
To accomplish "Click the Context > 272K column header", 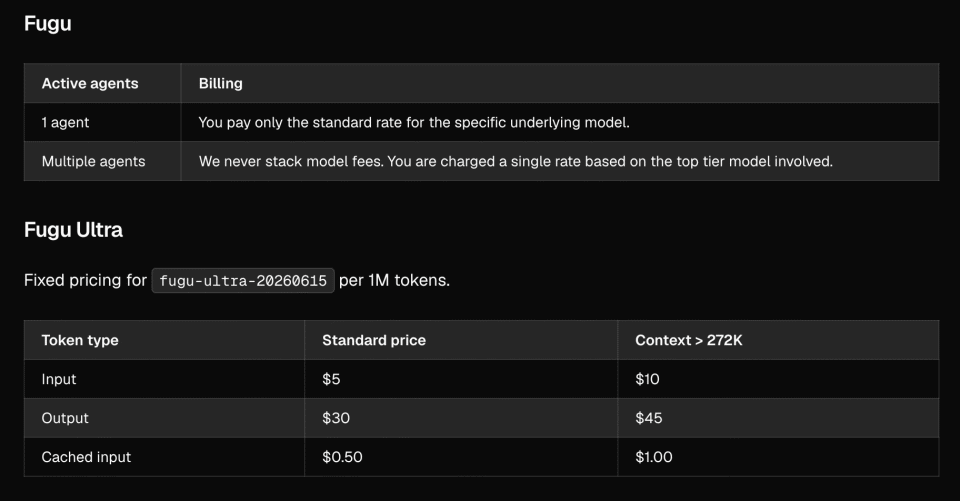I will pos(689,341).
